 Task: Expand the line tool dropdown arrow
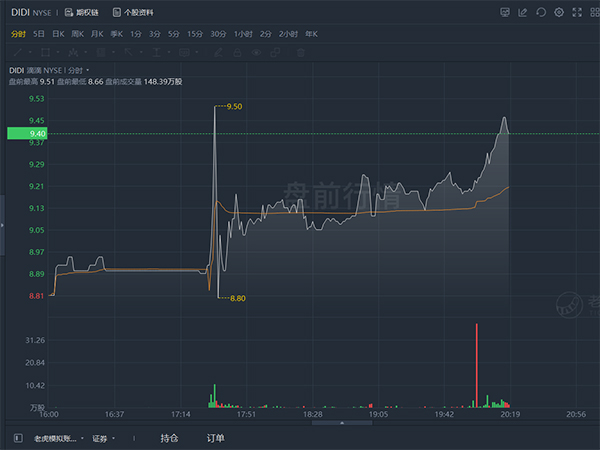(x=30, y=52)
